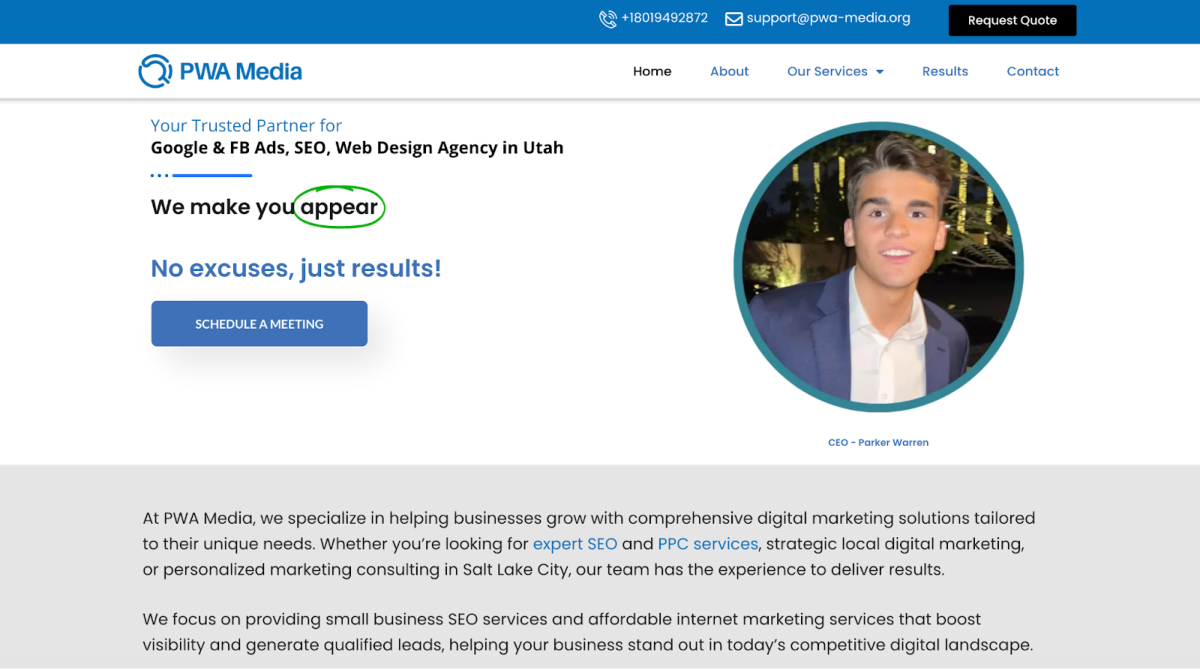Click the No excuses, just results heading
This screenshot has width=1200, height=669.
coord(296,268)
